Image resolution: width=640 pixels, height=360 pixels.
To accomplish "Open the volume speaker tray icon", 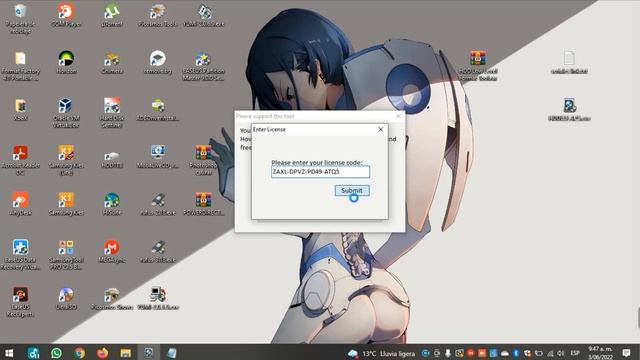I will [x=561, y=353].
